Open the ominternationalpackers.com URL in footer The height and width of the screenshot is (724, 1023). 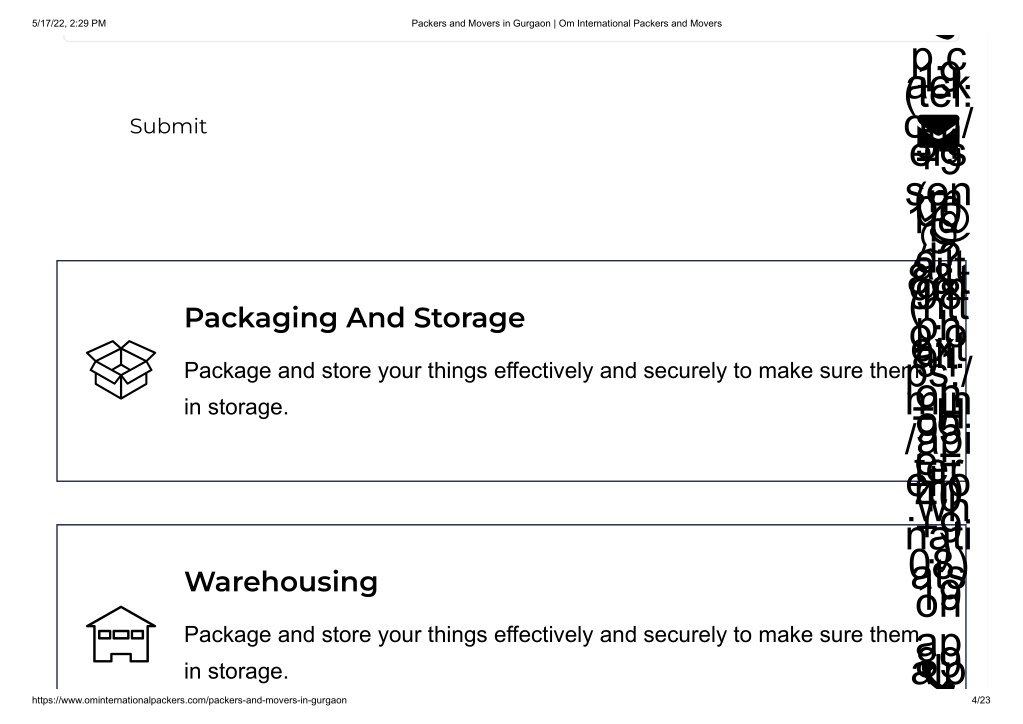pyautogui.click(x=190, y=700)
